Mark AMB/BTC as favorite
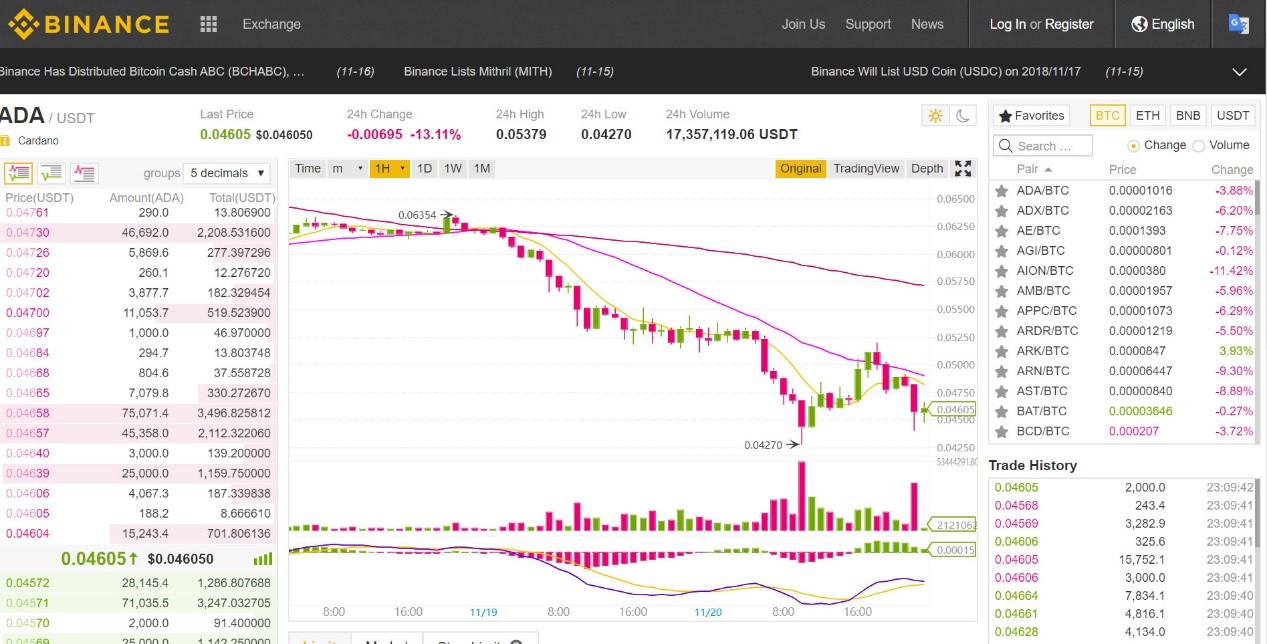This screenshot has height=644, width=1267. pyautogui.click(x=1001, y=291)
